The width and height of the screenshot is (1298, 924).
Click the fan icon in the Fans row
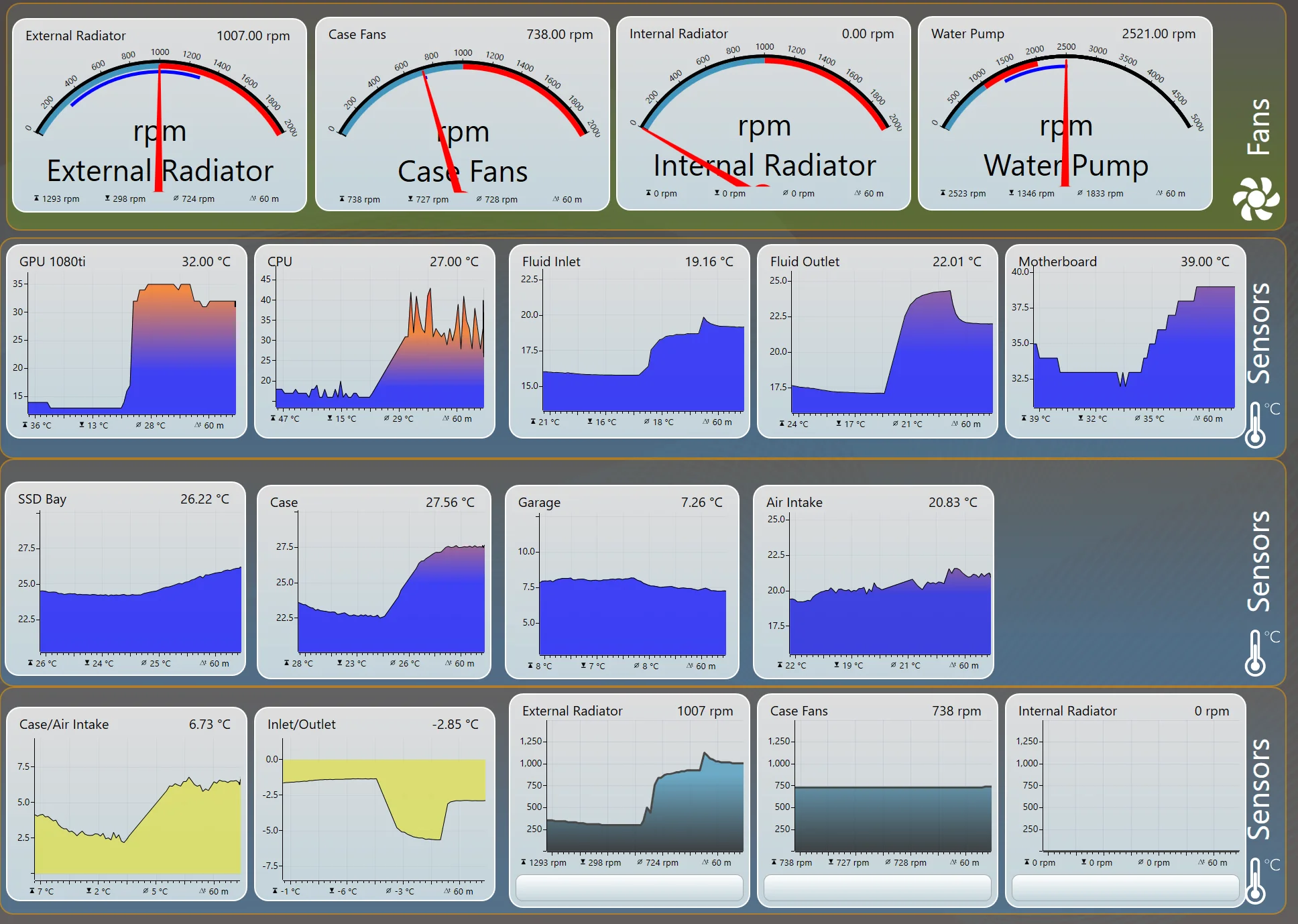click(x=1256, y=198)
